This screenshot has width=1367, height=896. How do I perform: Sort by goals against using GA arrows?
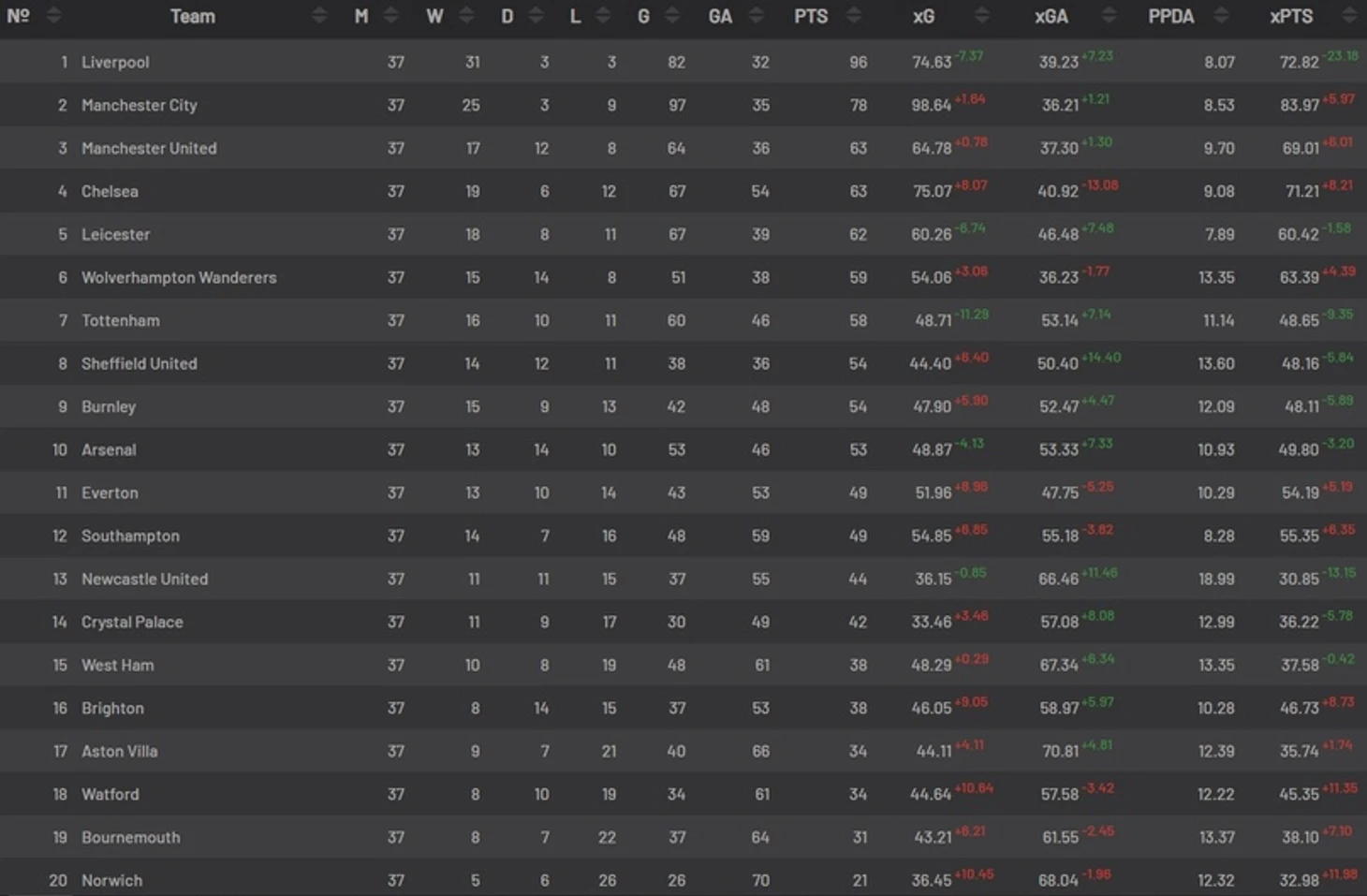tap(757, 16)
